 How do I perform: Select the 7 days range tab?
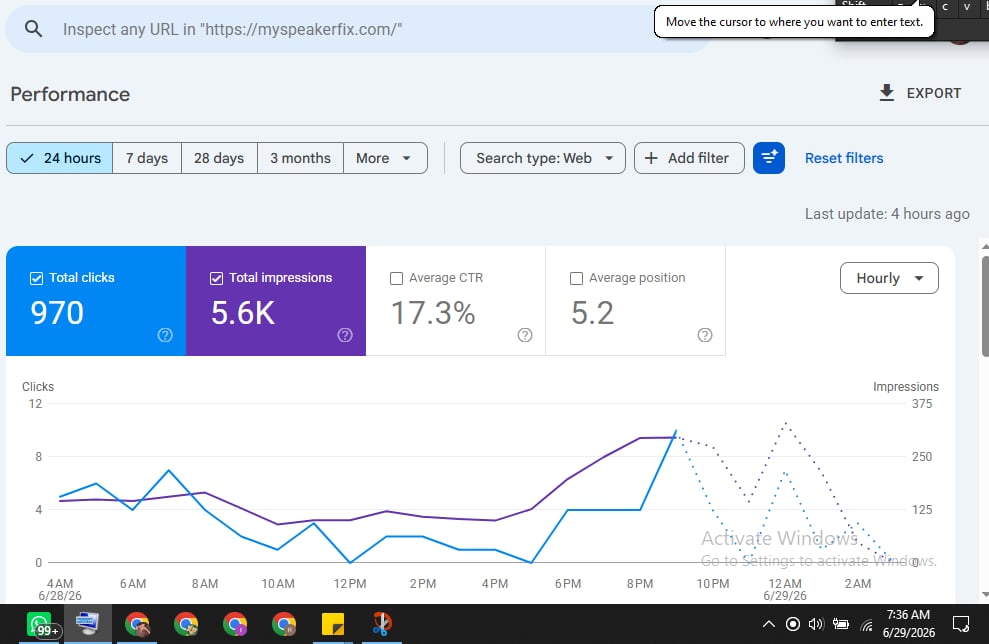(x=147, y=158)
